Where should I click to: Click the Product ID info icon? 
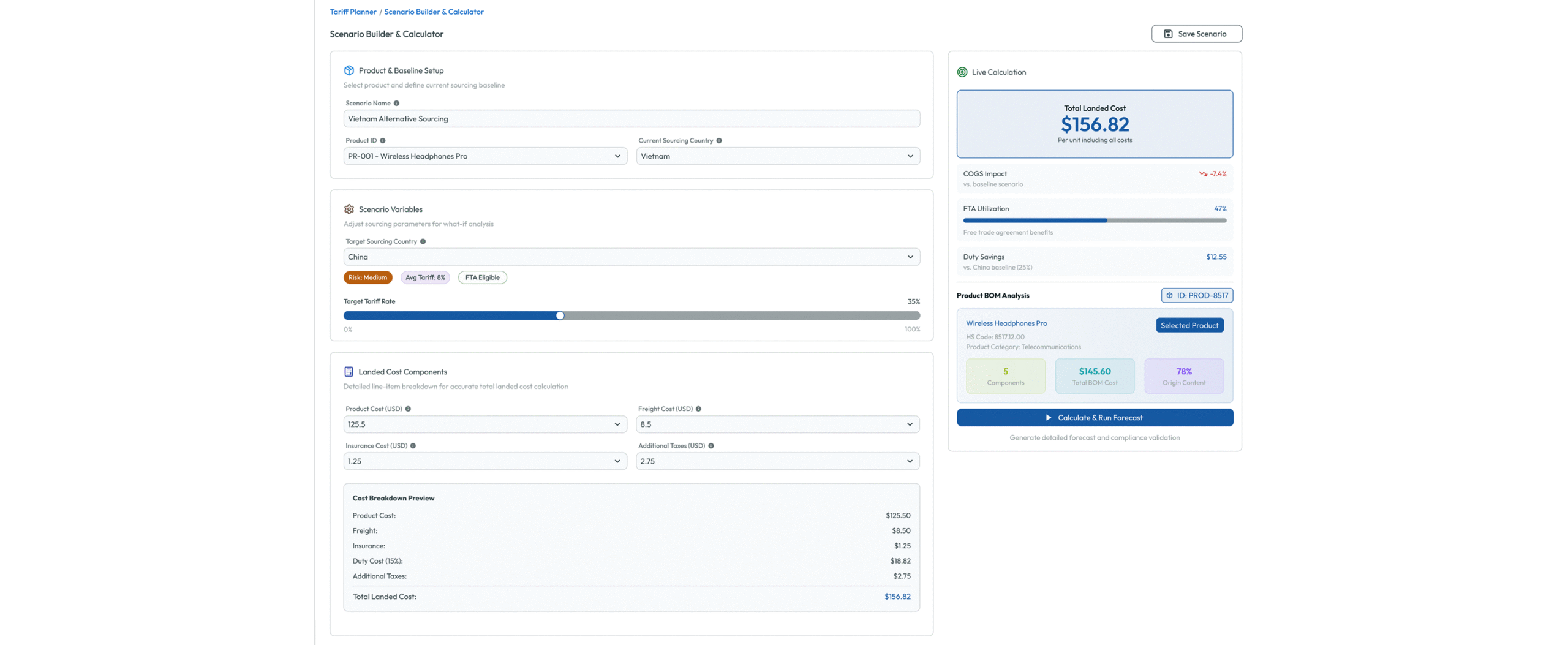pos(383,140)
